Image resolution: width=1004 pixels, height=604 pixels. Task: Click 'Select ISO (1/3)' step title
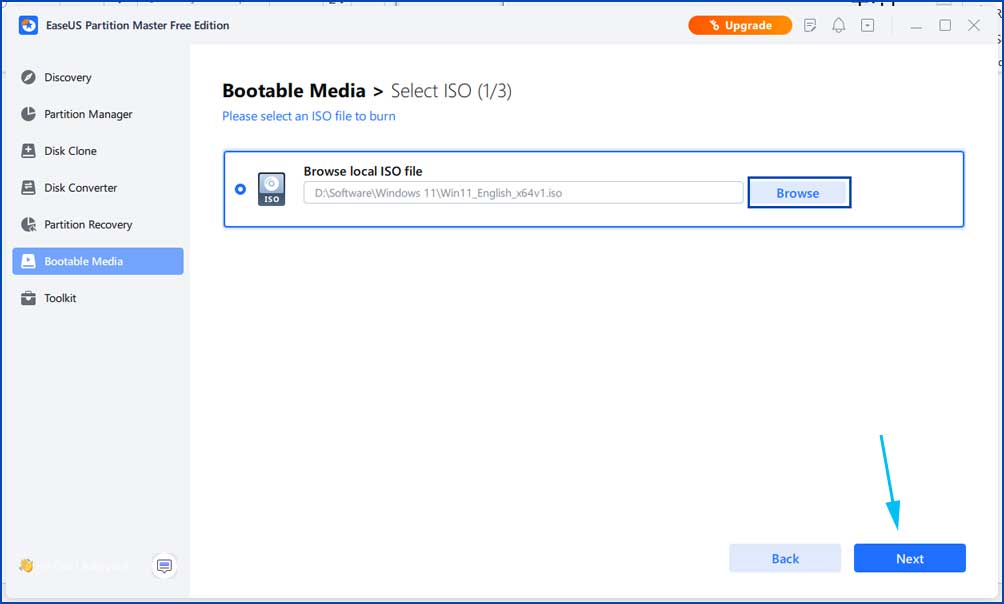point(451,91)
